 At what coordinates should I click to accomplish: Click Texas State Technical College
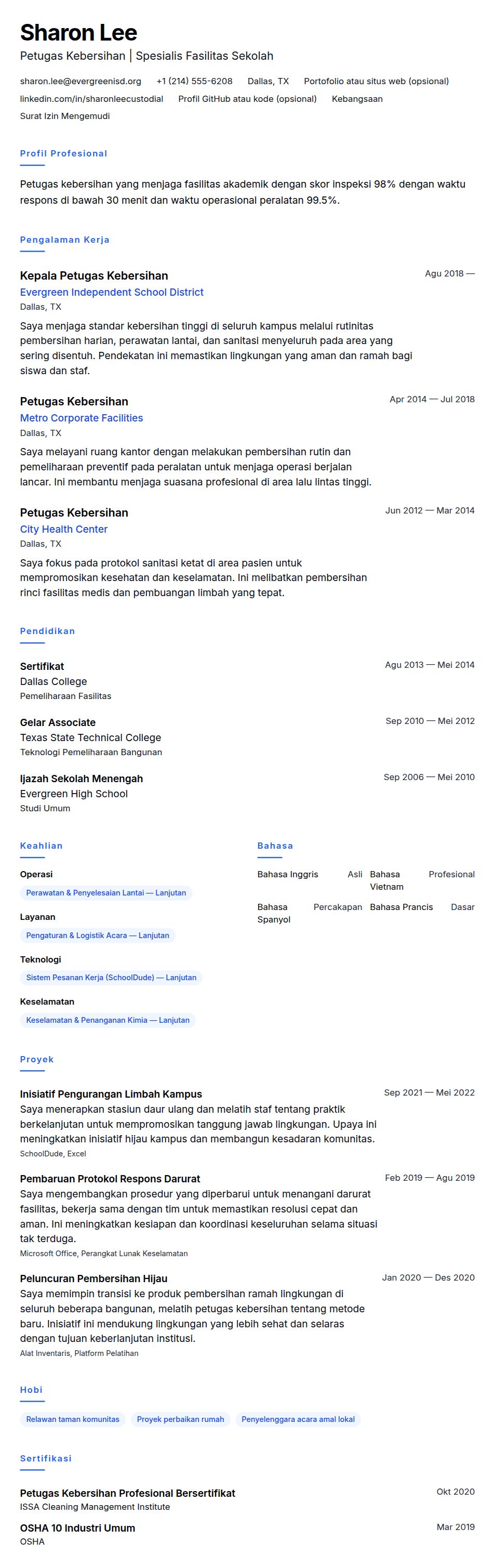[x=90, y=737]
